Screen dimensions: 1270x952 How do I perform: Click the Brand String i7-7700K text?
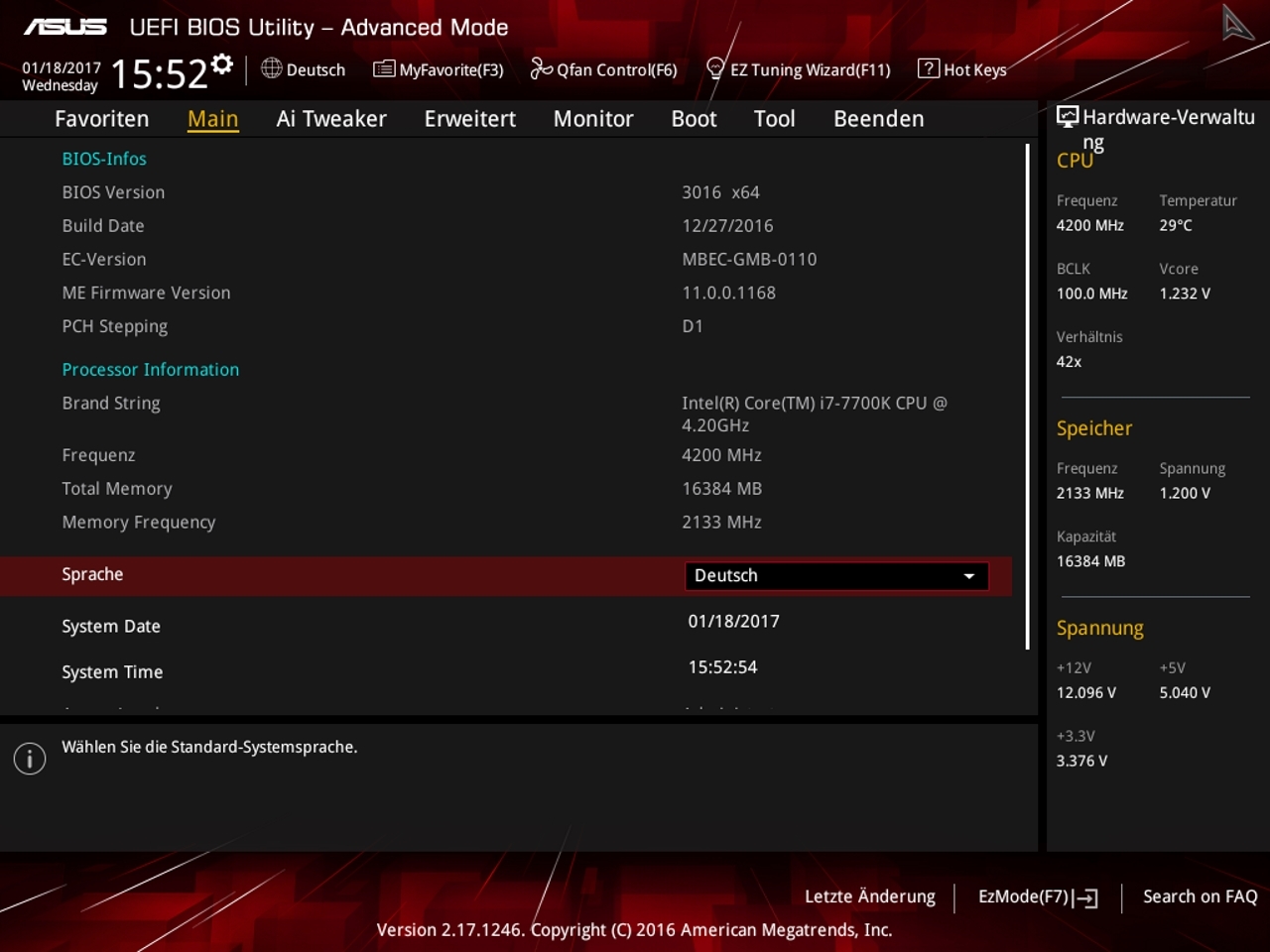point(815,415)
